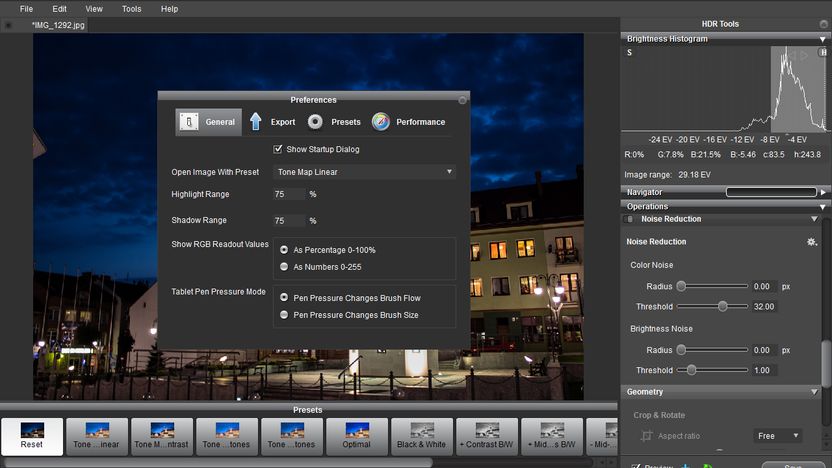Viewport: 832px width, 468px height.
Task: Click the Brightness Noise Threshold value 1.00
Action: pyautogui.click(x=764, y=370)
